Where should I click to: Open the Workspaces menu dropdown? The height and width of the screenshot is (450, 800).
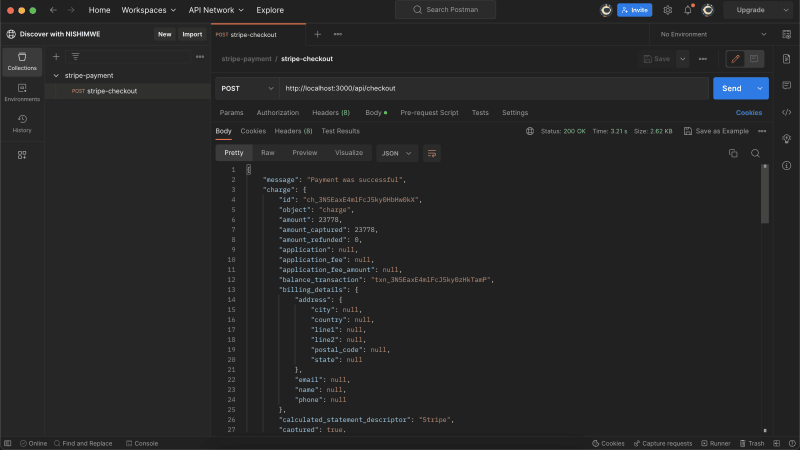[148, 10]
